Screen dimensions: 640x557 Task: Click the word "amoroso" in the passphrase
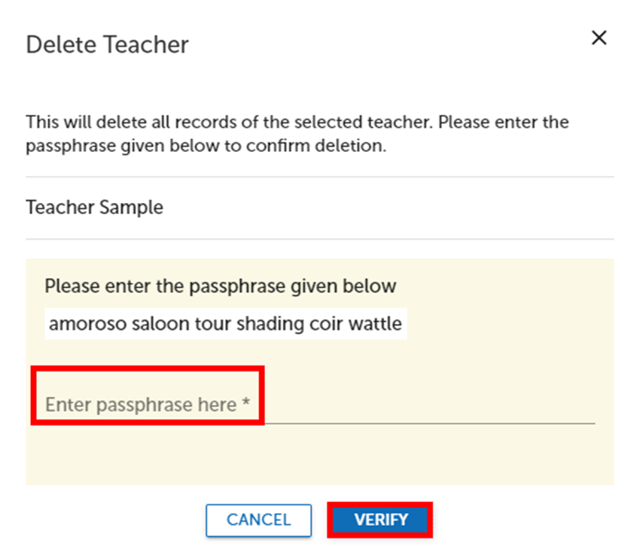point(85,324)
